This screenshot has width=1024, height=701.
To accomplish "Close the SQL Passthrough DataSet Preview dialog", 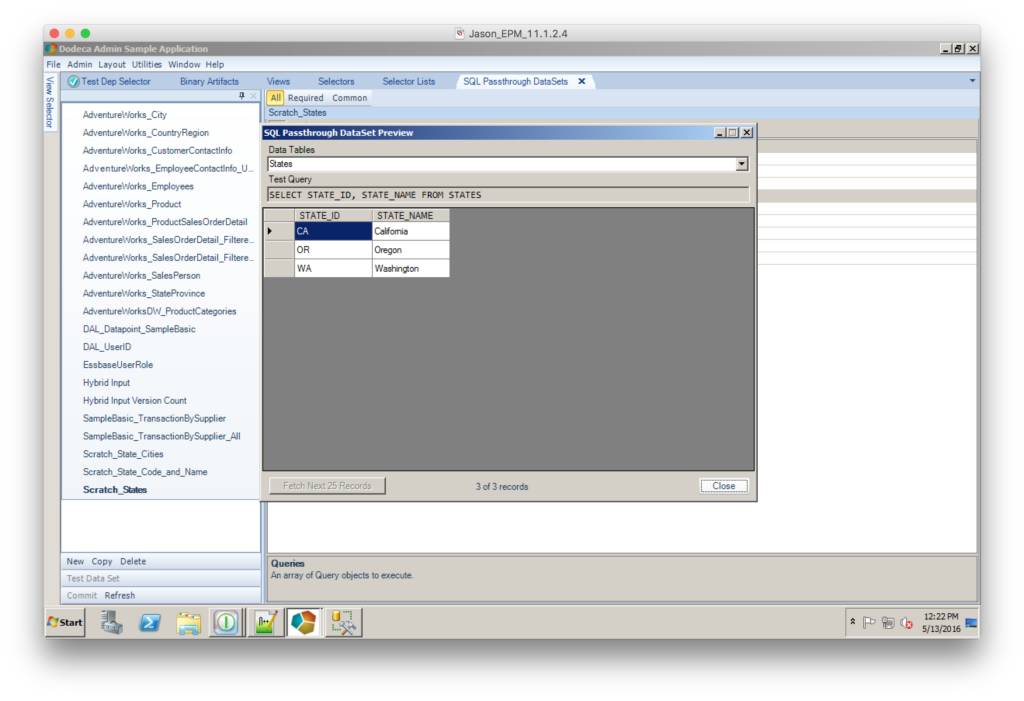I will (x=746, y=132).
